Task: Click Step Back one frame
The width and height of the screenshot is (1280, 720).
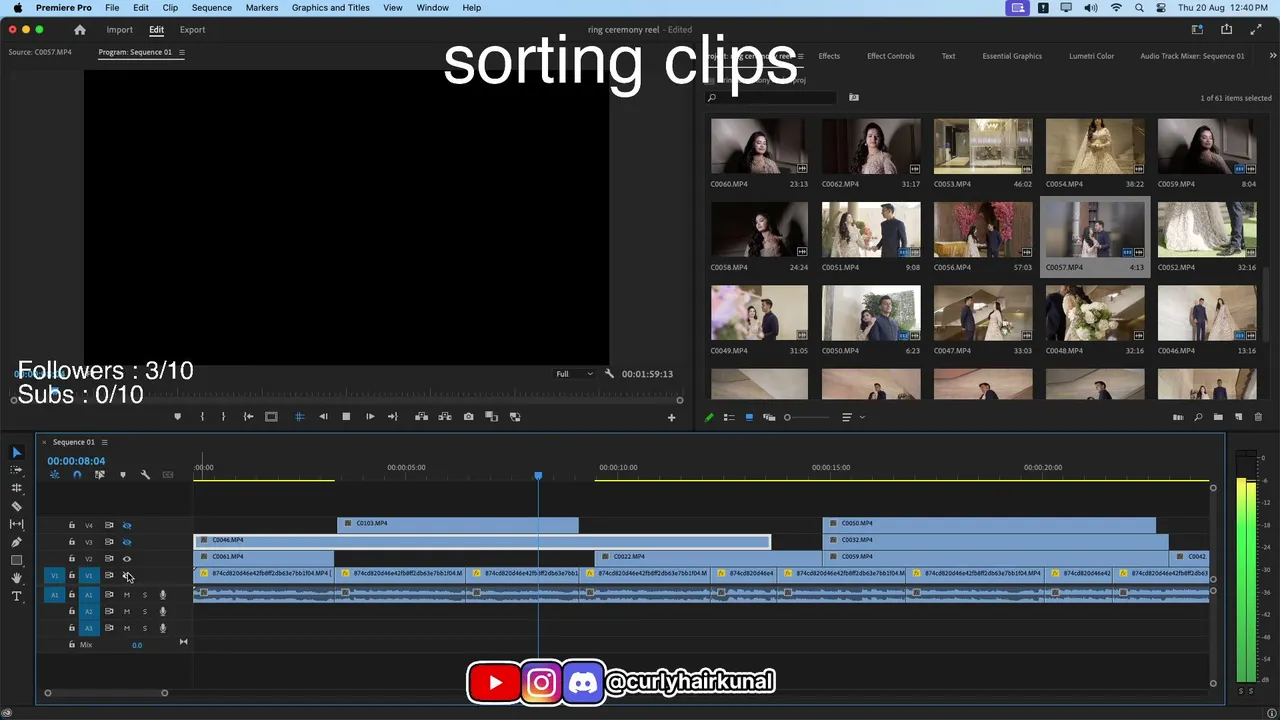Action: click(323, 417)
